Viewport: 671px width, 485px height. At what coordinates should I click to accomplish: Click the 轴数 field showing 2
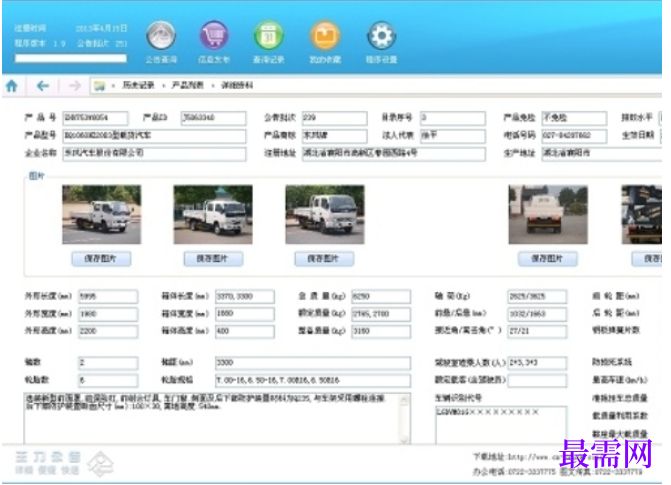click(108, 363)
